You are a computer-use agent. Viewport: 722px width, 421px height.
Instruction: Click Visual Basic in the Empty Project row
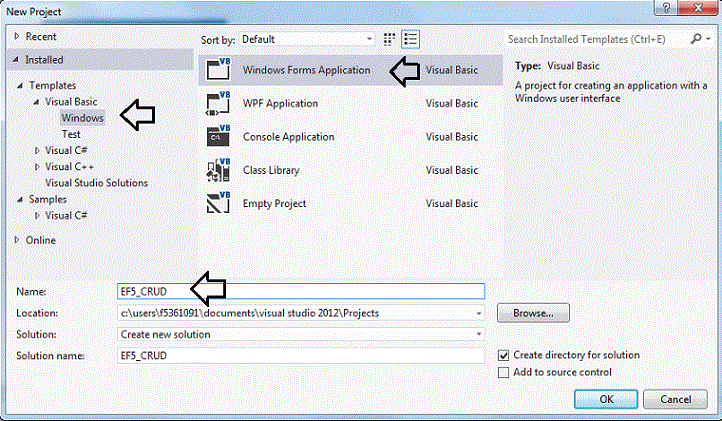(452, 203)
